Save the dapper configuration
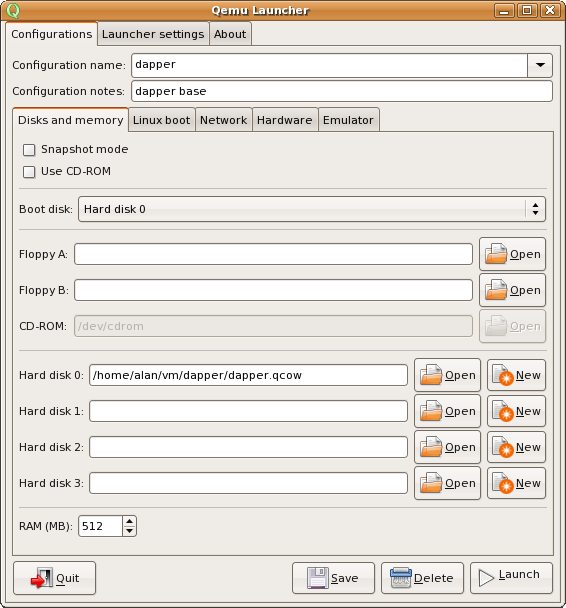This screenshot has width=566, height=608. tap(333, 578)
